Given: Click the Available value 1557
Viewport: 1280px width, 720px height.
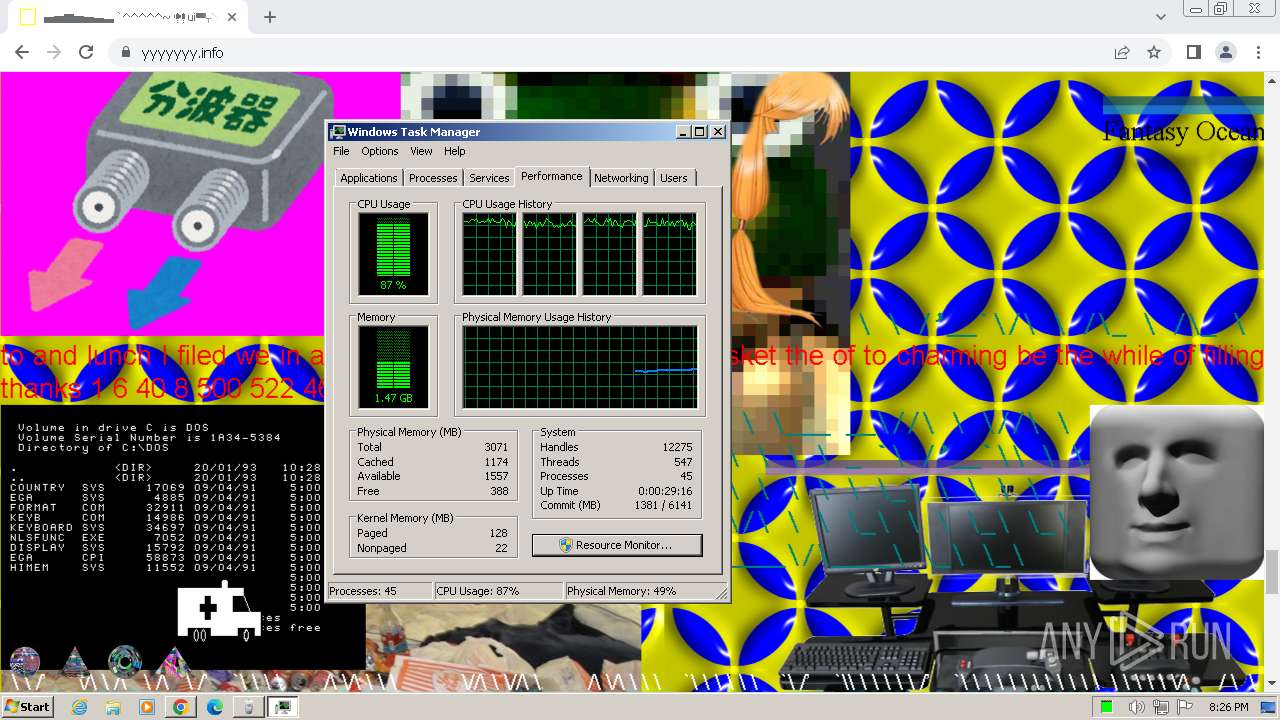Looking at the screenshot, I should click(496, 476).
